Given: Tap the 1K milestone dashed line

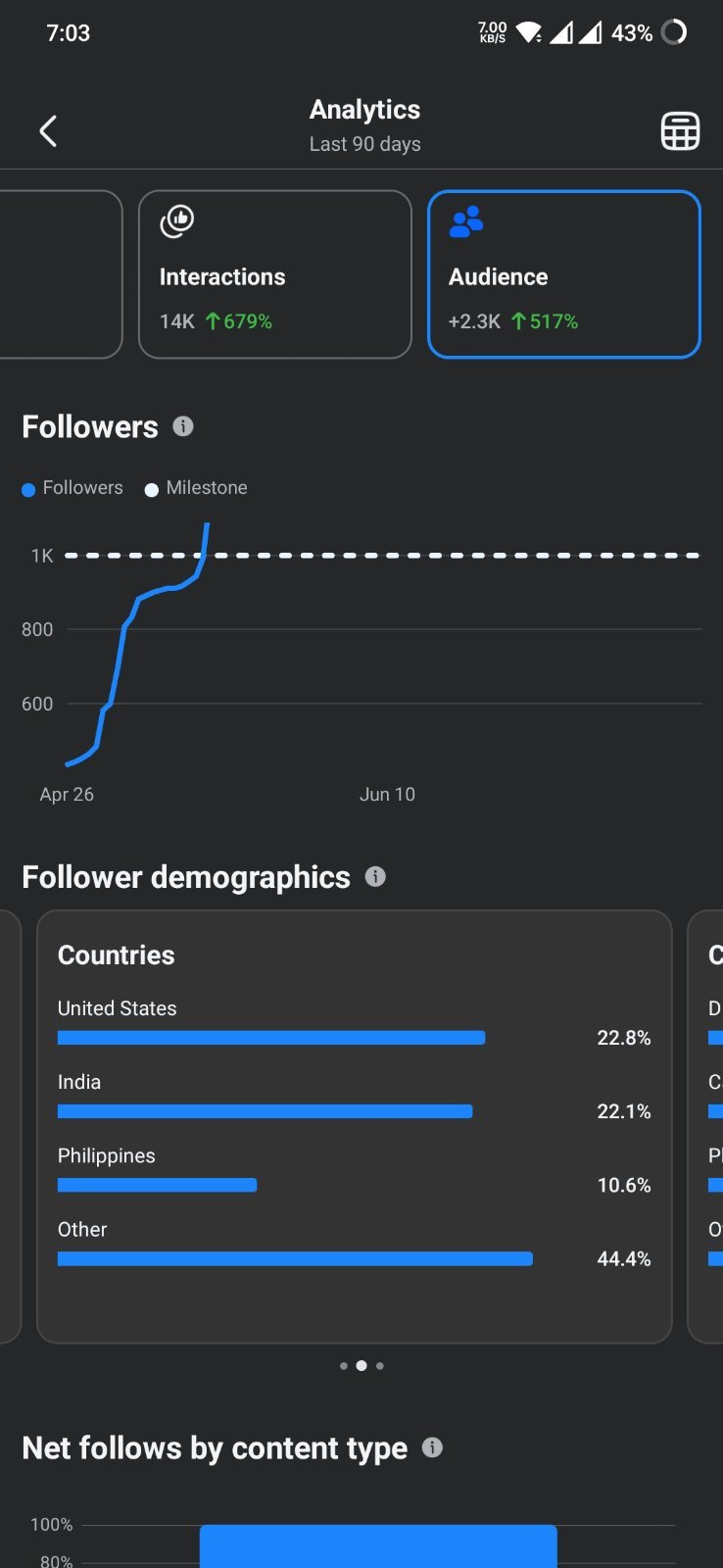Looking at the screenshot, I should point(382,556).
